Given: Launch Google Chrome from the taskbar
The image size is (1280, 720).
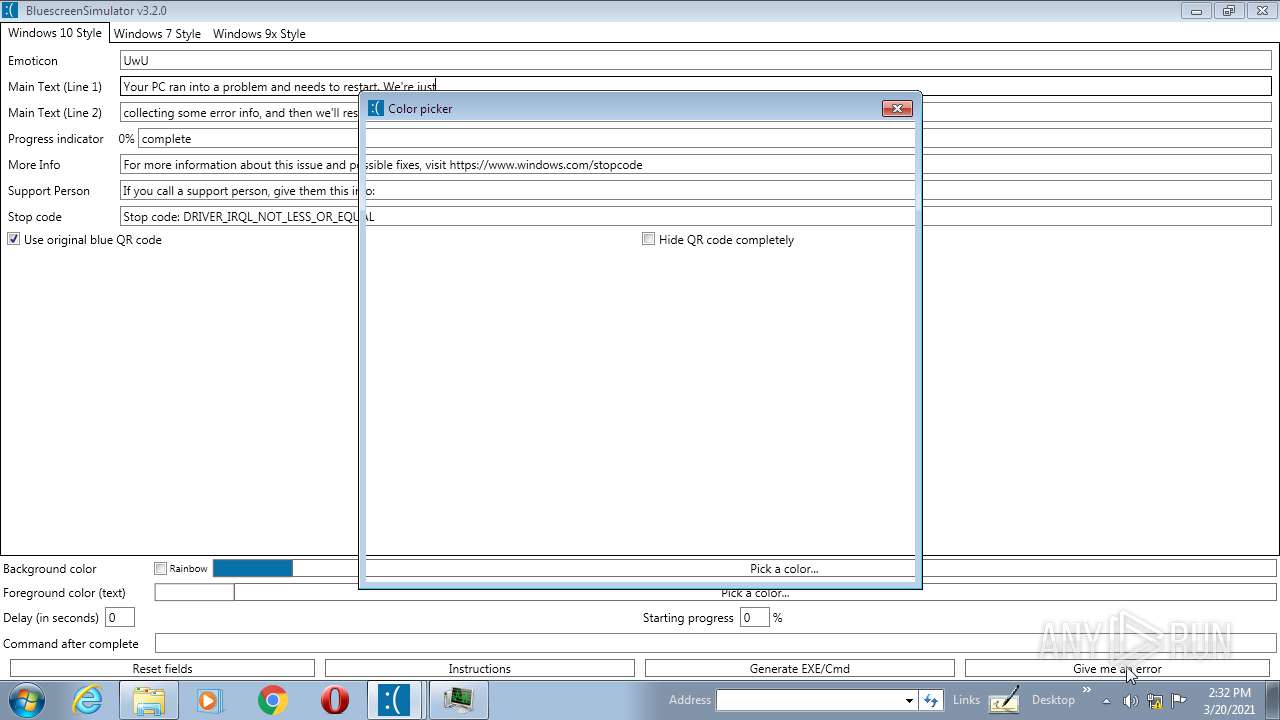Looking at the screenshot, I should [272, 700].
